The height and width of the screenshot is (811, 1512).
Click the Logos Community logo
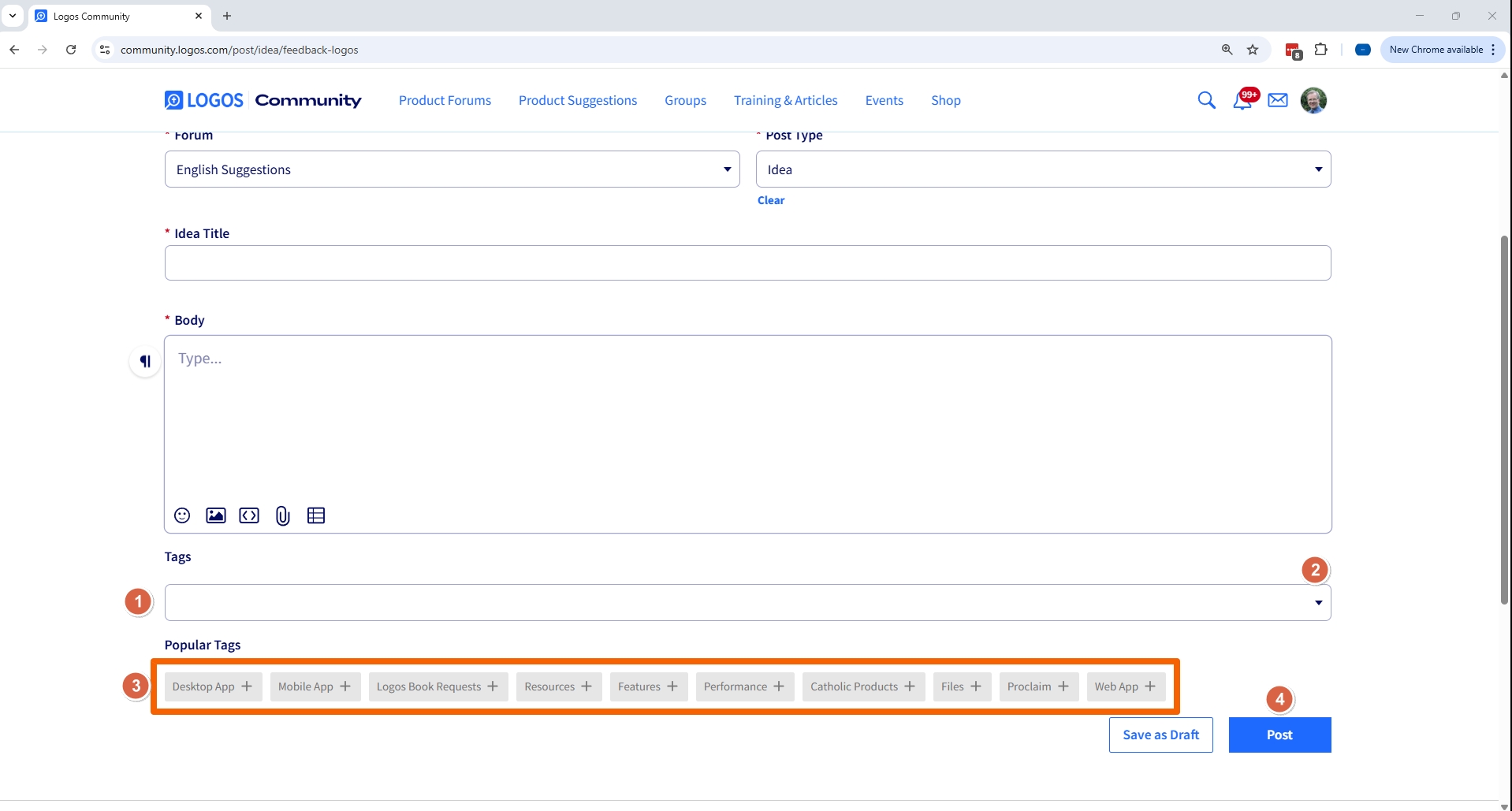click(263, 100)
